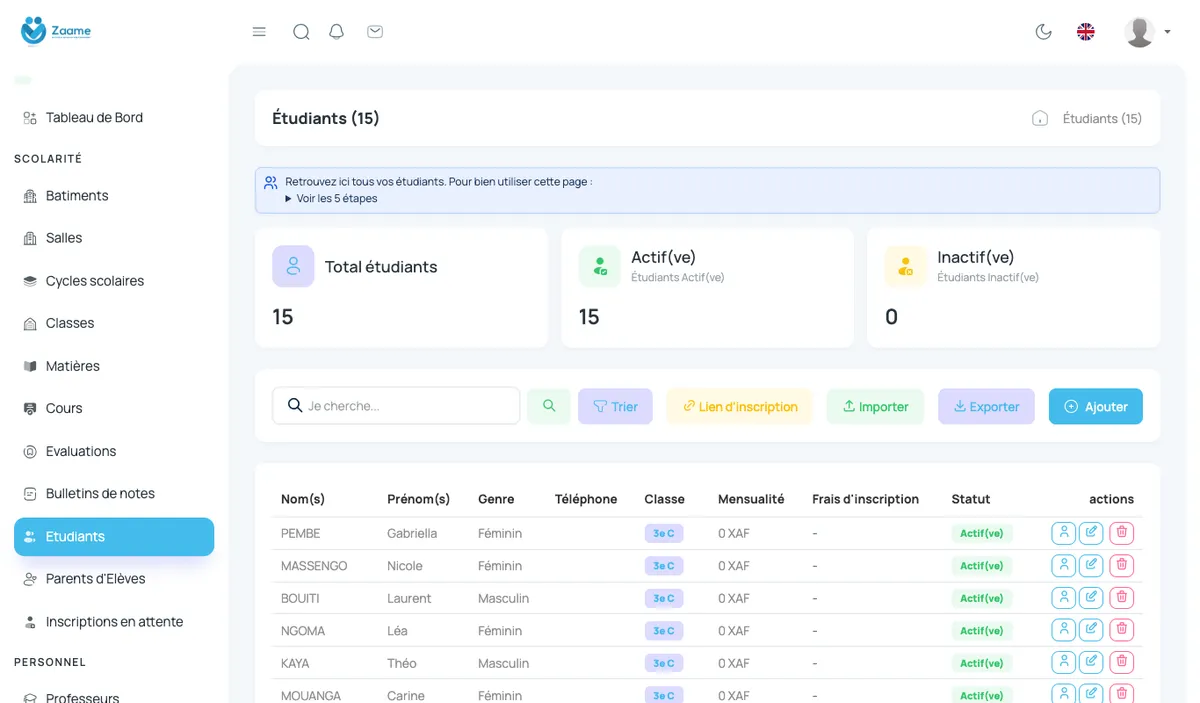
Task: Copy the Lien d'inscription link
Action: 739,406
